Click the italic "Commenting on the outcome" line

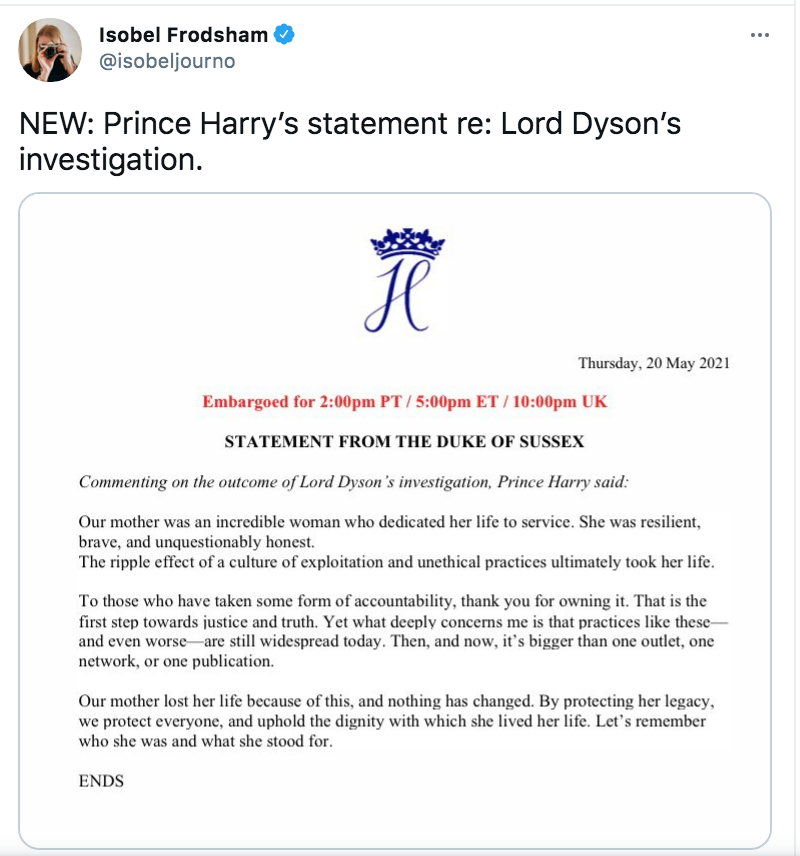[x=353, y=481]
